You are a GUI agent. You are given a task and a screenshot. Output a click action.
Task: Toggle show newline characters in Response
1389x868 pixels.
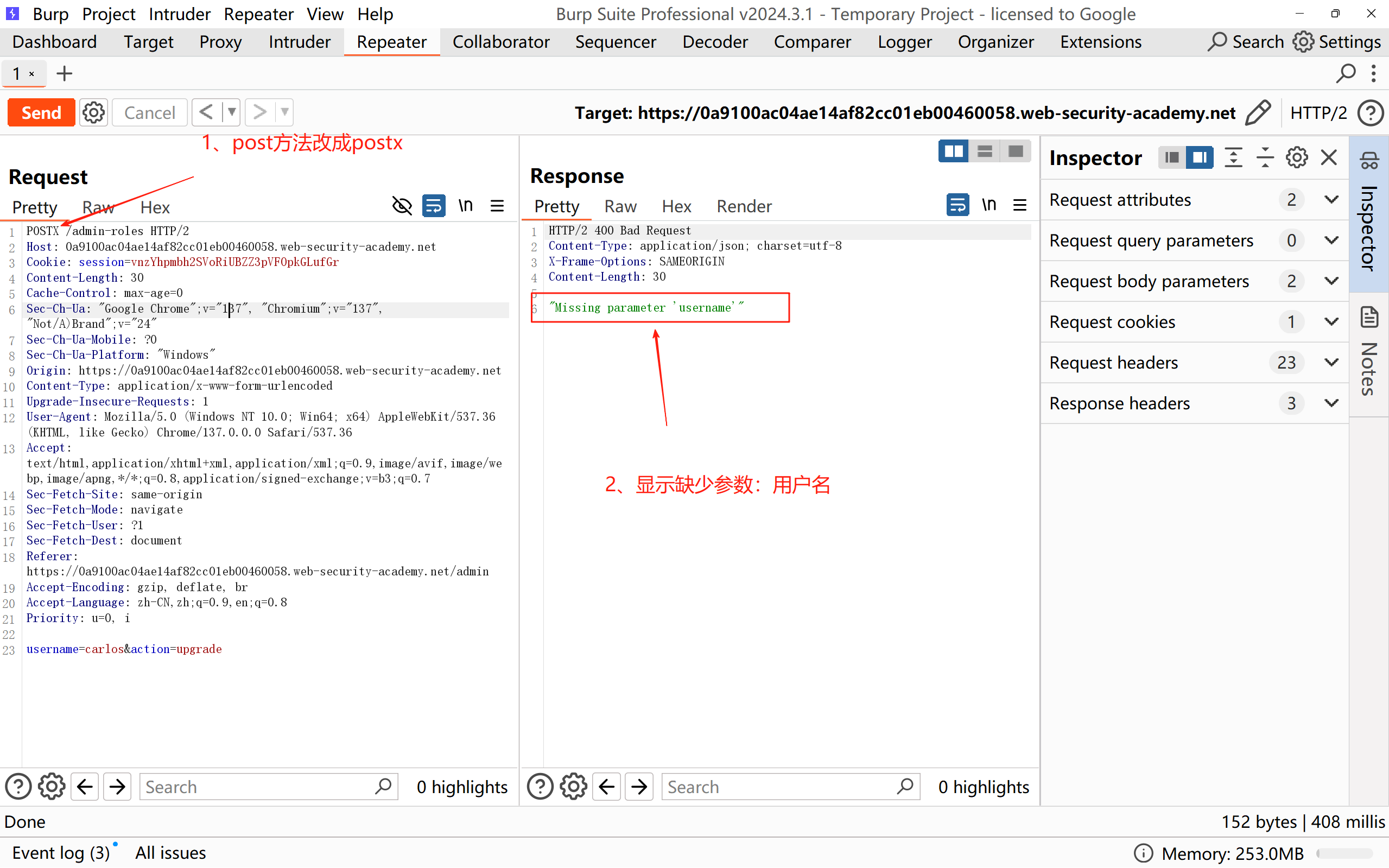(x=988, y=205)
